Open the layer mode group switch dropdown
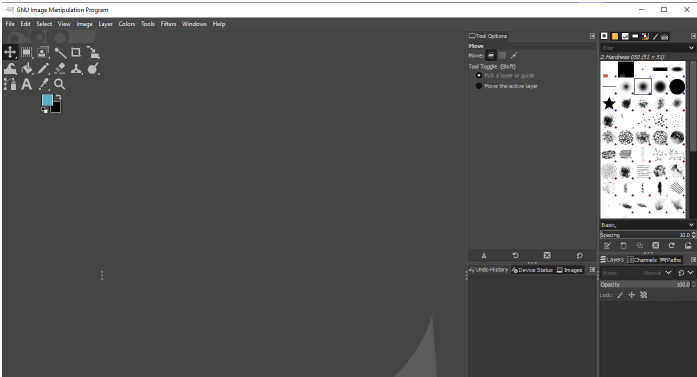The height and width of the screenshot is (377, 697). click(x=685, y=273)
